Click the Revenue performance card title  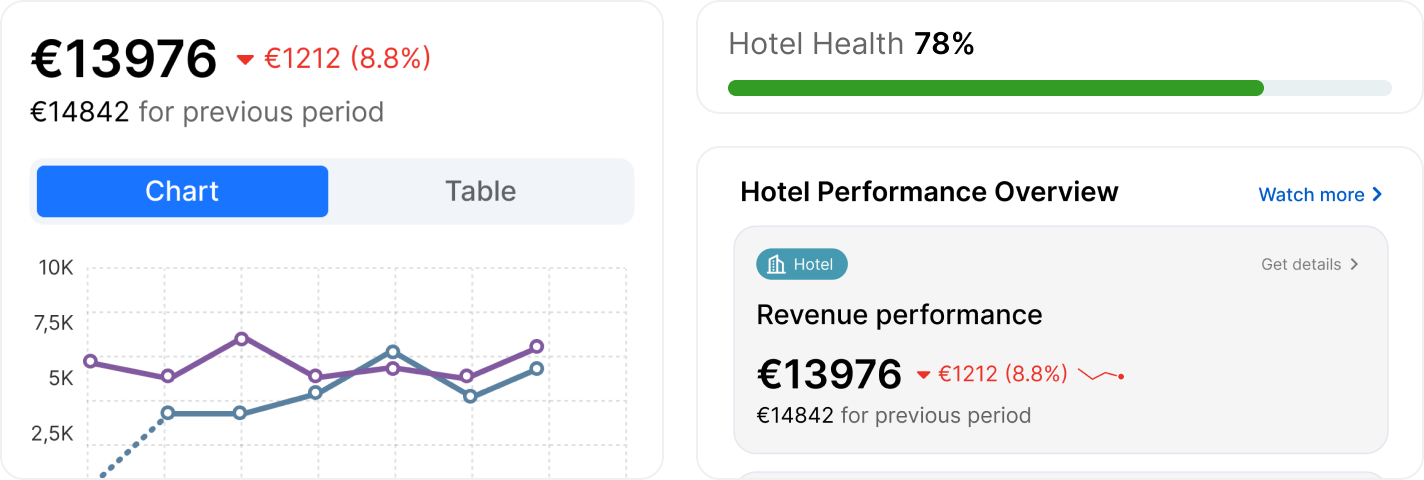click(x=899, y=315)
